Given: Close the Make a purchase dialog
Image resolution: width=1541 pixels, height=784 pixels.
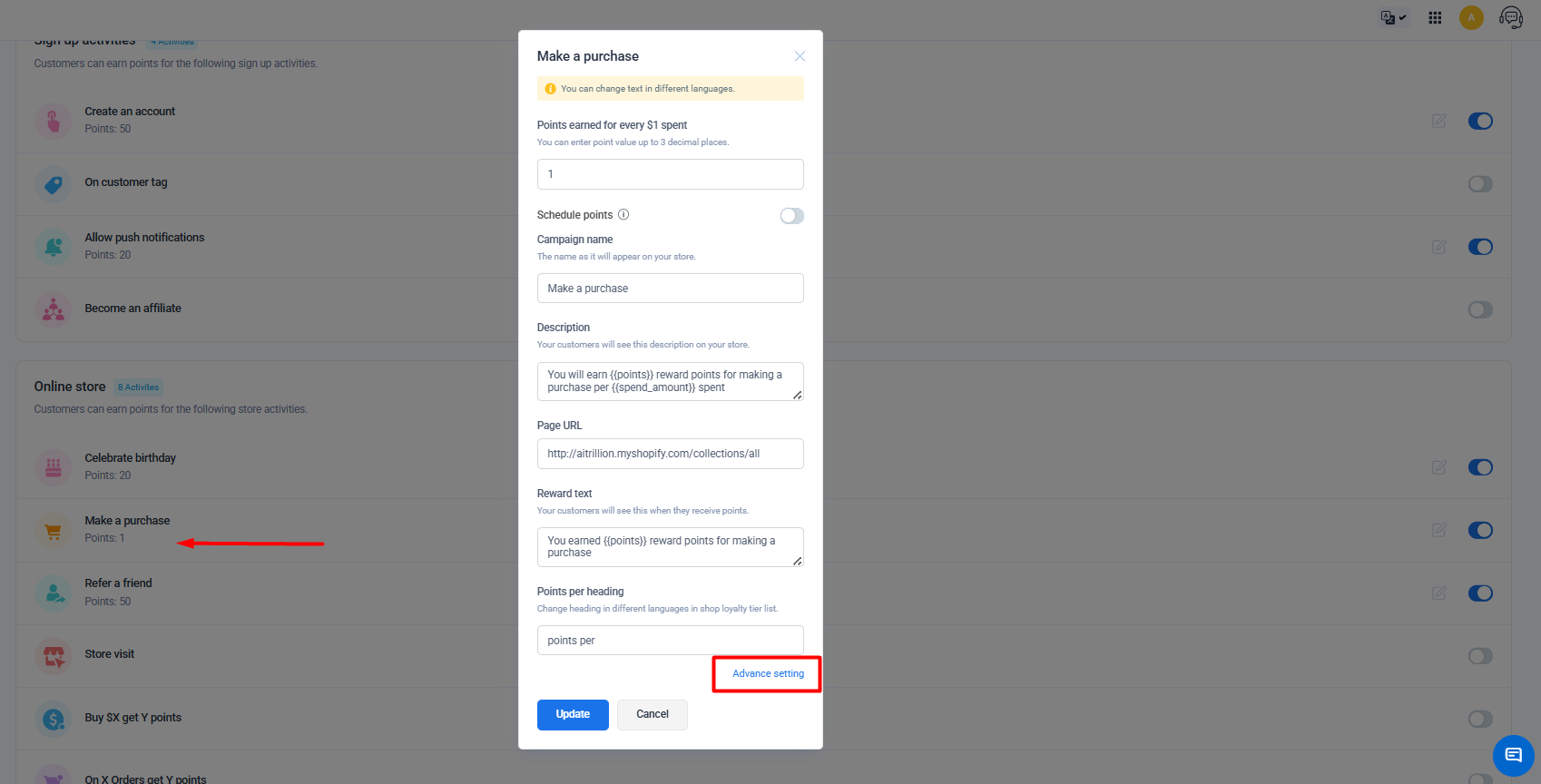Looking at the screenshot, I should click(x=800, y=56).
